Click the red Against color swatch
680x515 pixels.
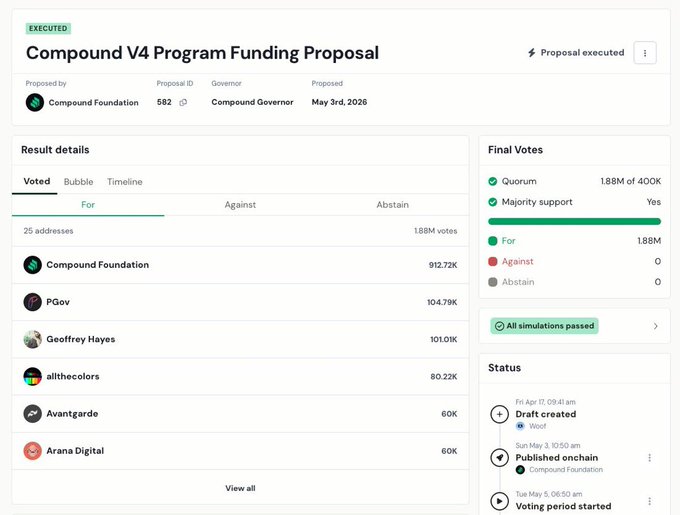click(x=493, y=261)
